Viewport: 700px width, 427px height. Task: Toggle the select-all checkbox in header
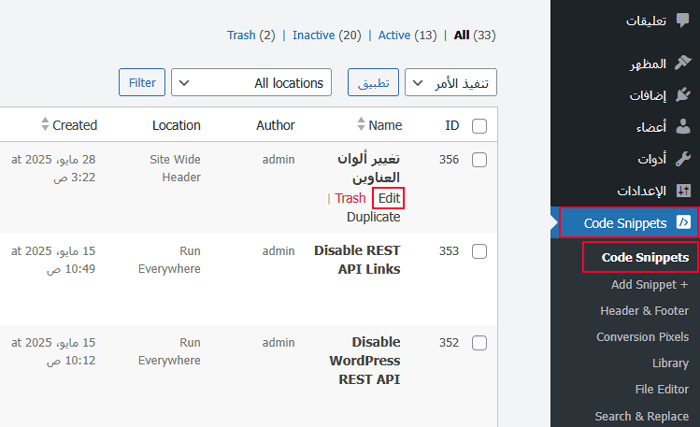click(x=479, y=126)
